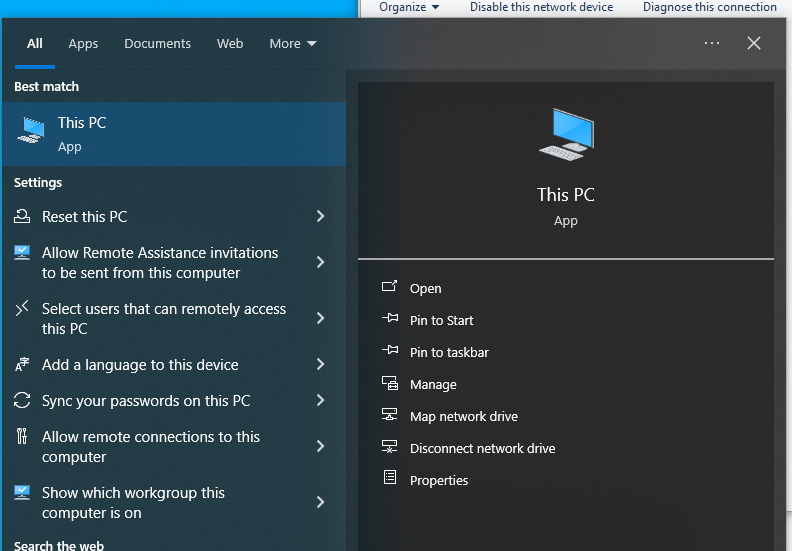
Task: Click the Reset this PC settings icon
Action: 22,217
